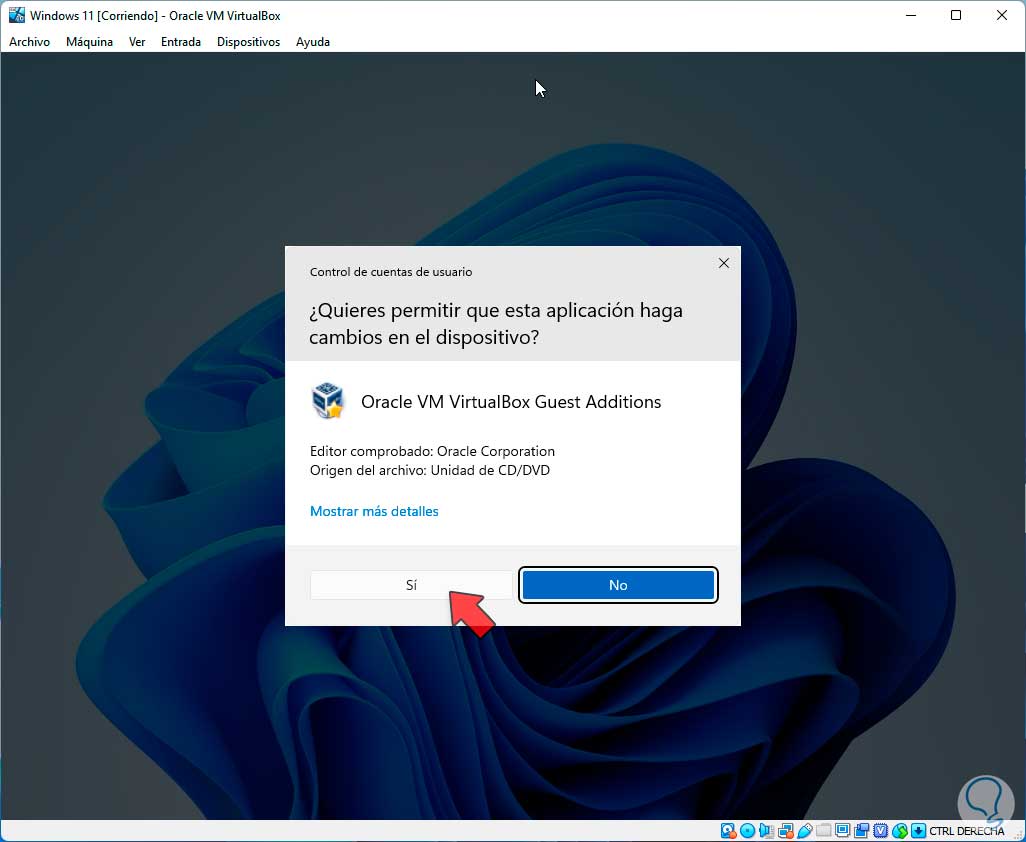Click the Control de cuentas de usuario title
The width and height of the screenshot is (1026, 842).
391,272
